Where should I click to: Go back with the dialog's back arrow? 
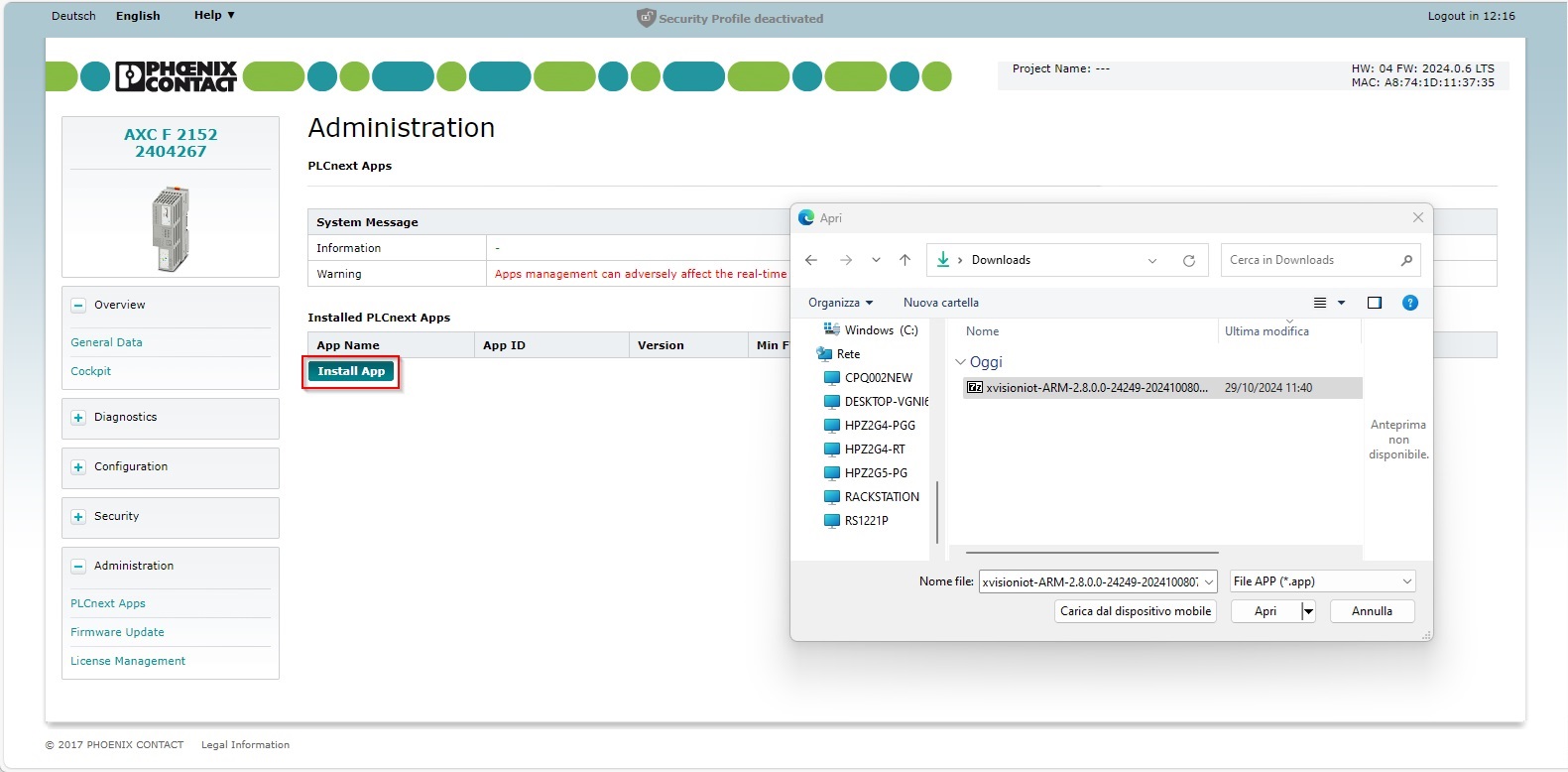pyautogui.click(x=811, y=260)
